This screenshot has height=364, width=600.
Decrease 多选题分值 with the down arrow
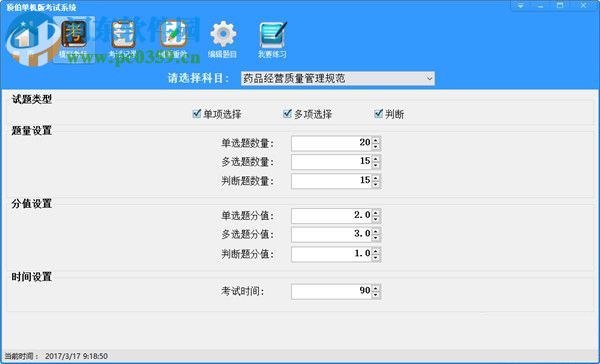point(376,238)
